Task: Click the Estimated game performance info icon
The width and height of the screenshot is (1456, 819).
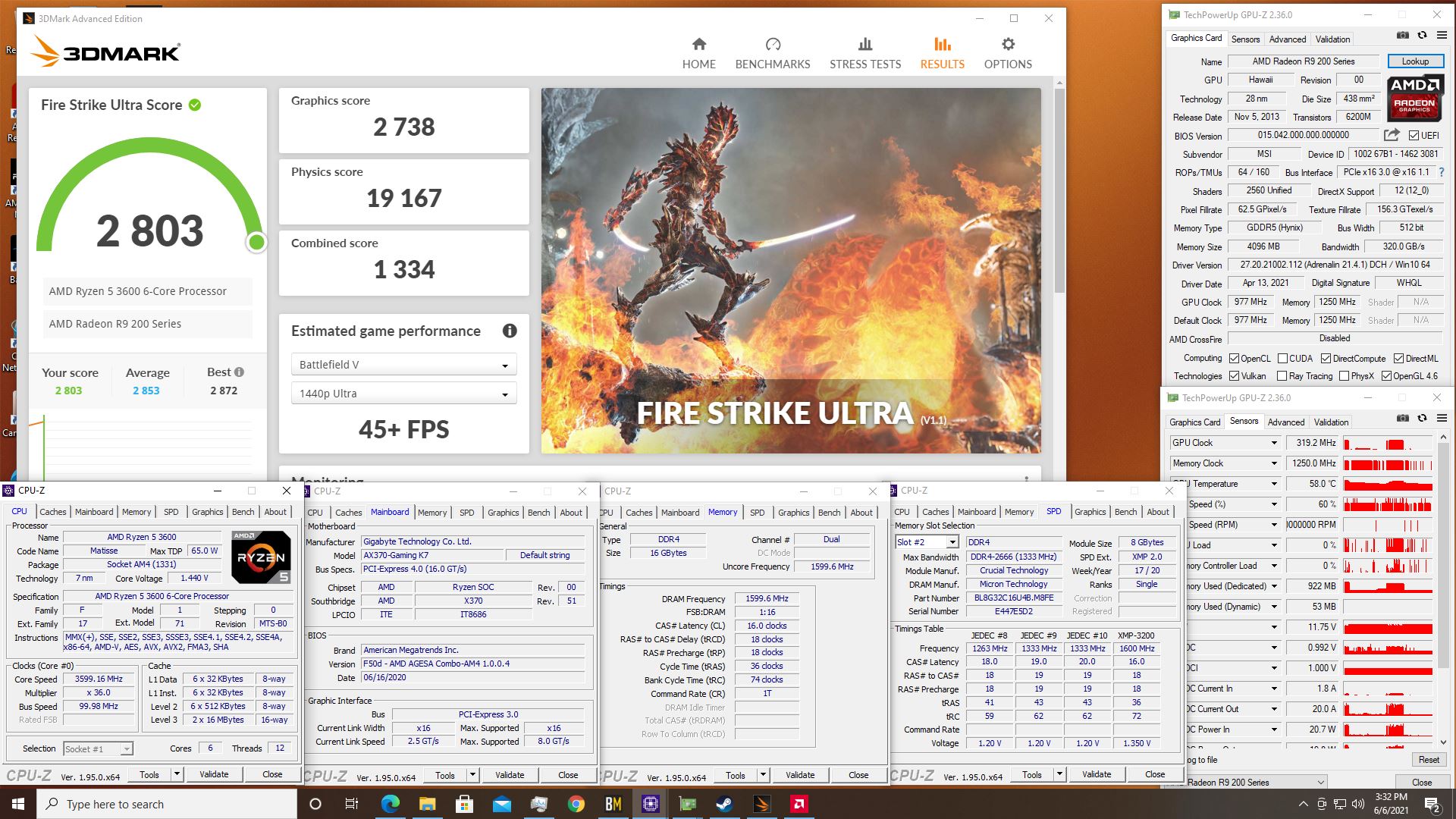Action: point(510,331)
